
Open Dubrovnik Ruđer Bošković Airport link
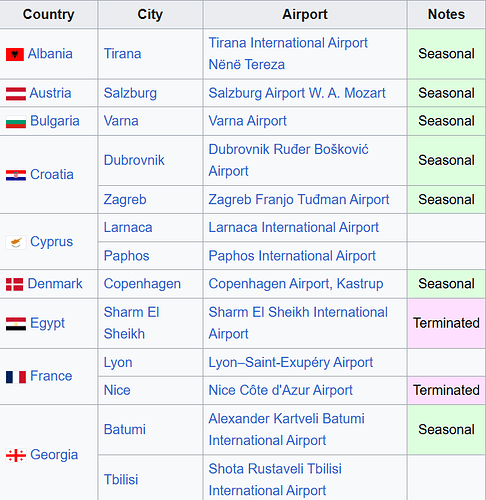(x=288, y=160)
